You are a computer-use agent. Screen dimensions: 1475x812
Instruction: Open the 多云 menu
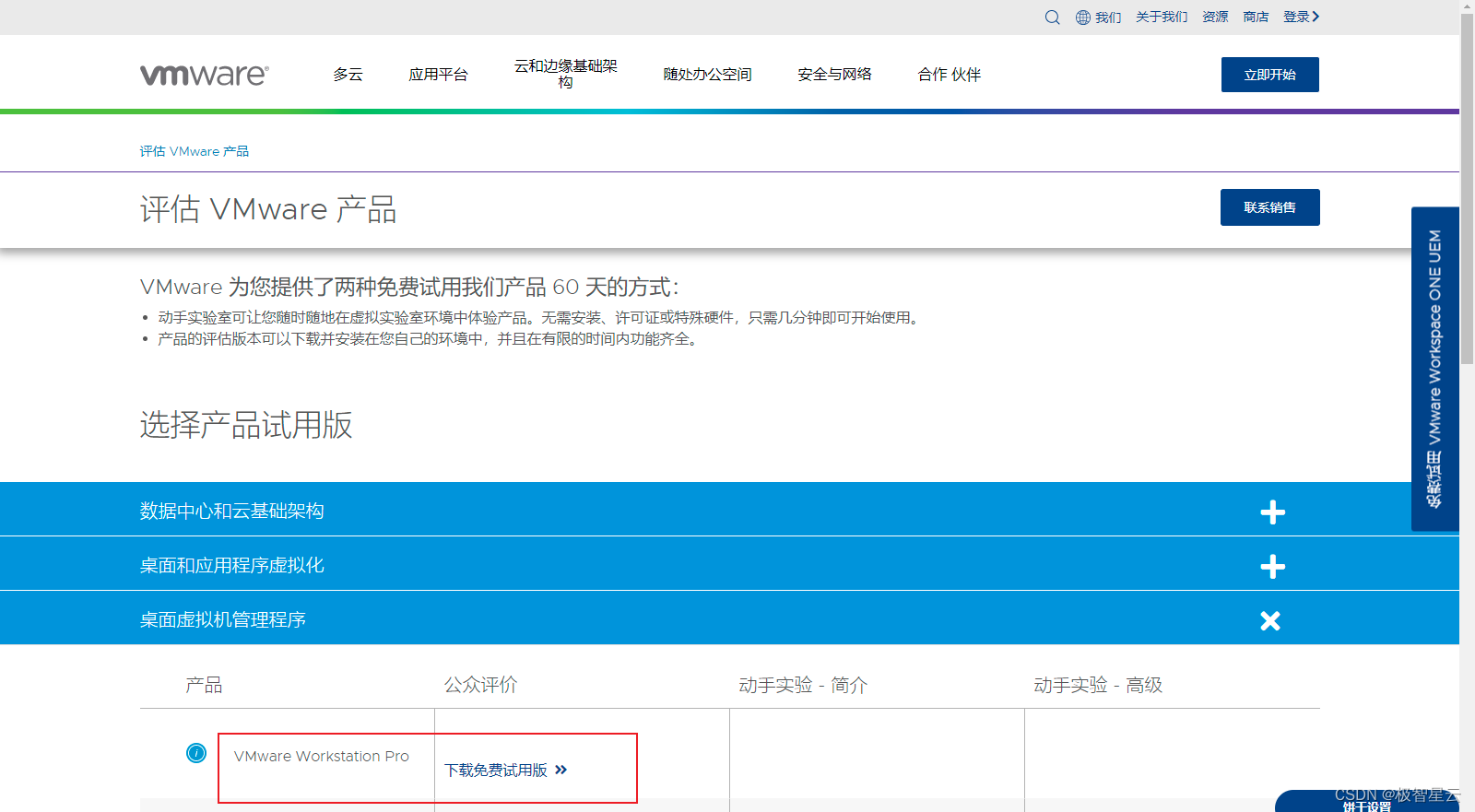348,75
